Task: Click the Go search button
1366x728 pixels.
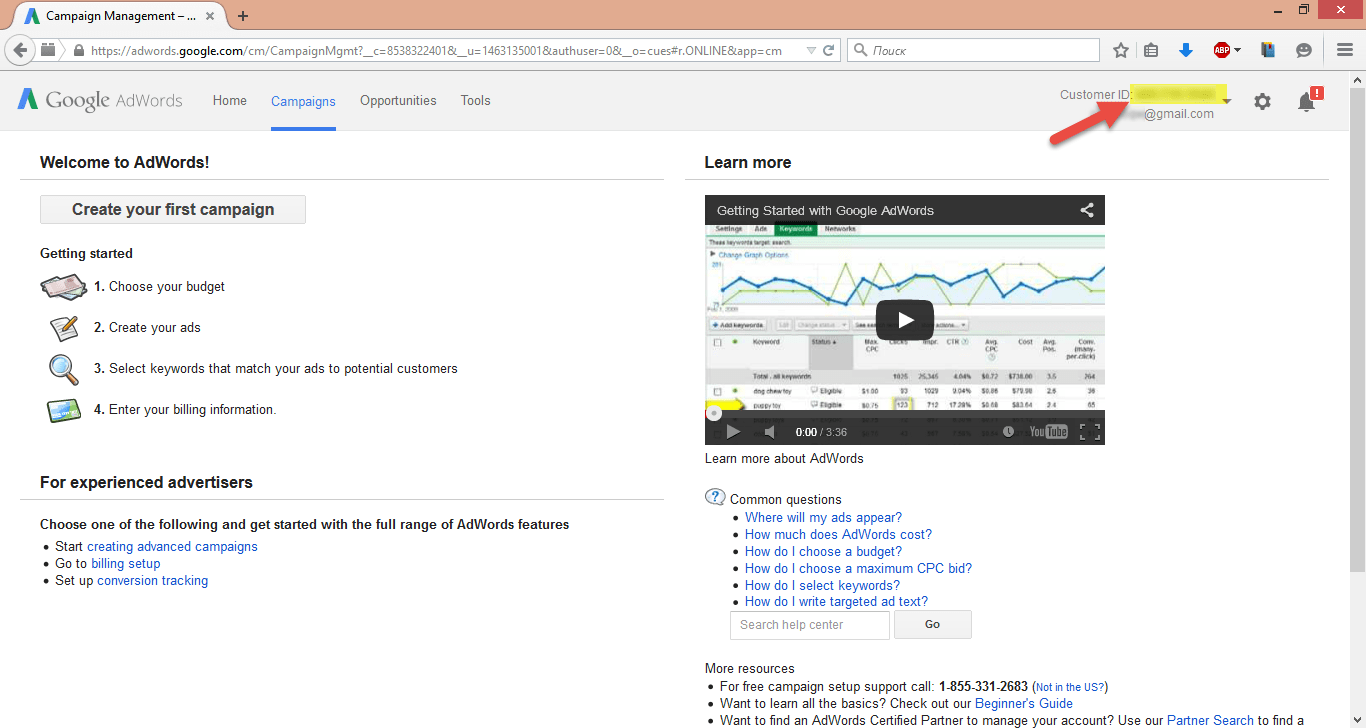Action: pyautogui.click(x=932, y=625)
